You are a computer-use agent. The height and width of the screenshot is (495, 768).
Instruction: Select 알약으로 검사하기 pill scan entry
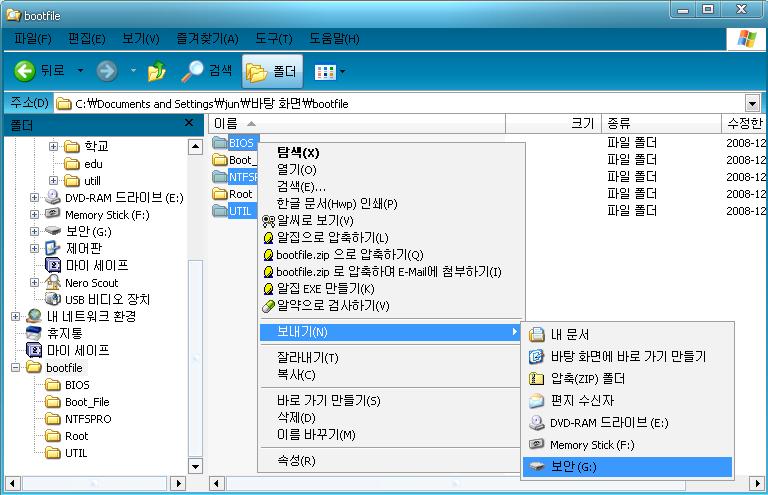click(x=332, y=305)
